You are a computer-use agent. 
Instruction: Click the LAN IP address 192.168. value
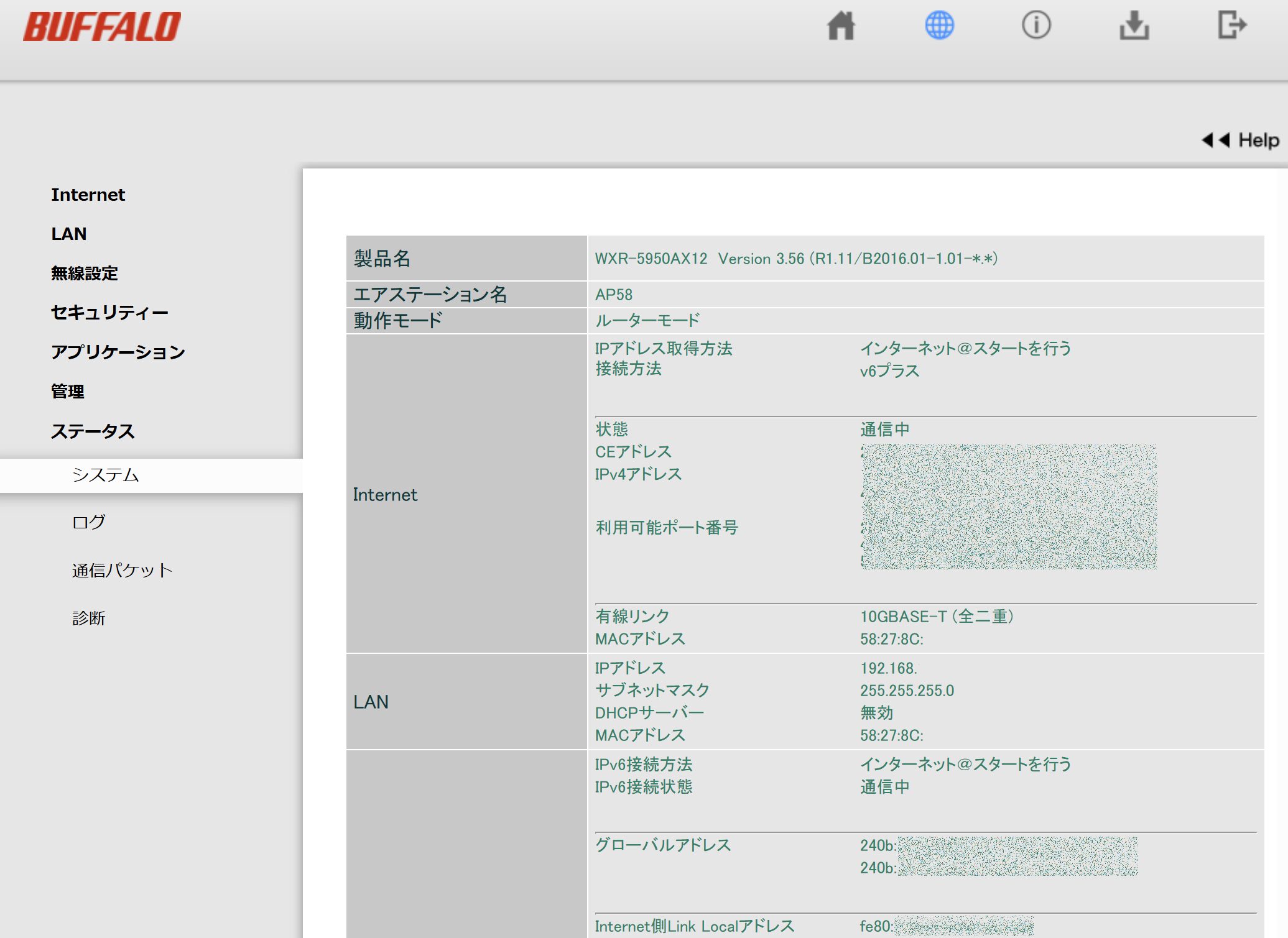point(889,668)
